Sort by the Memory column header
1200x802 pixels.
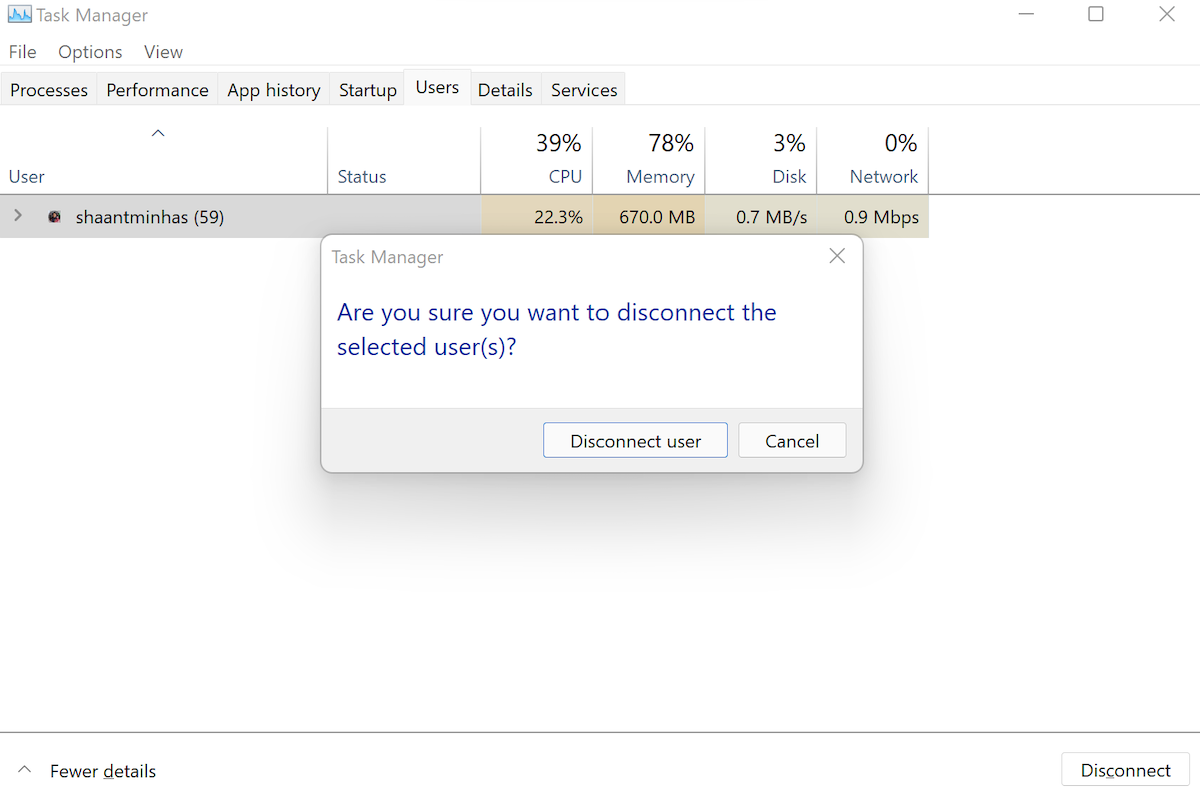click(649, 160)
